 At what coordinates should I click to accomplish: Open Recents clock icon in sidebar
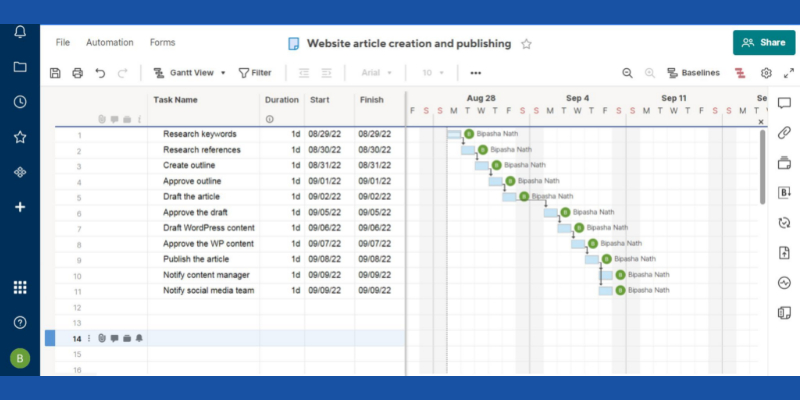[20, 102]
